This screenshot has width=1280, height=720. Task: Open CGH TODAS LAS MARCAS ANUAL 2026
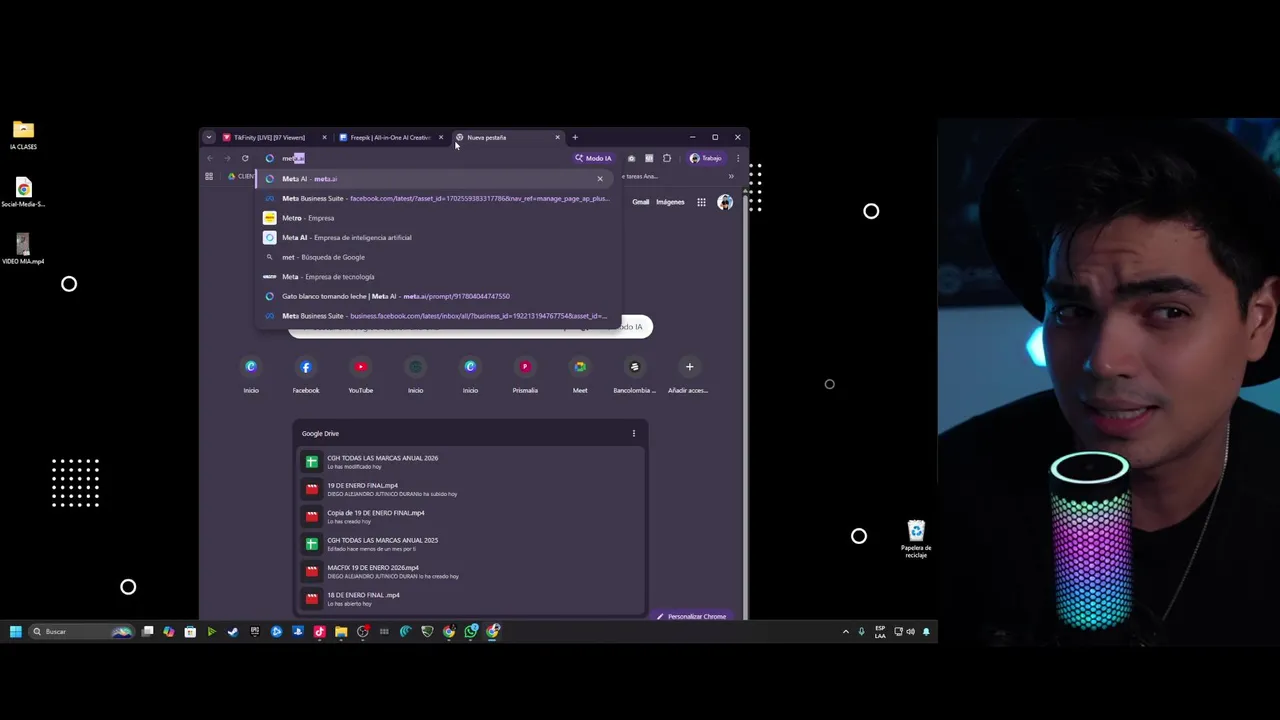[x=470, y=462]
